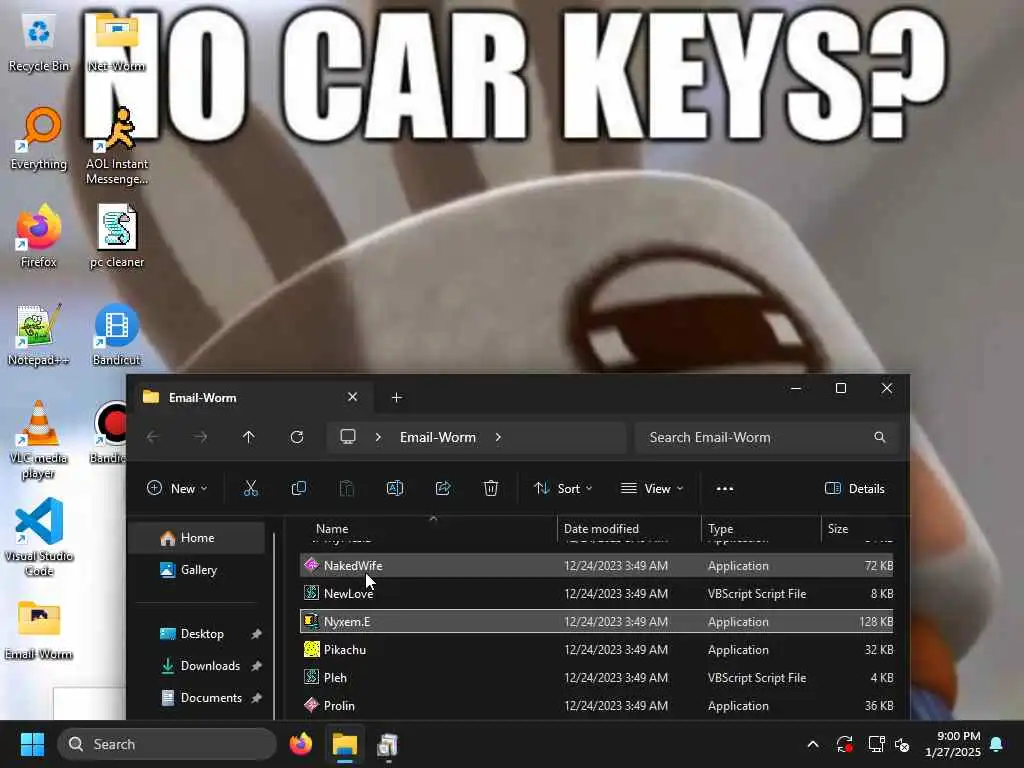Open VLC media player shortcut
1024x768 pixels.
click(39, 440)
